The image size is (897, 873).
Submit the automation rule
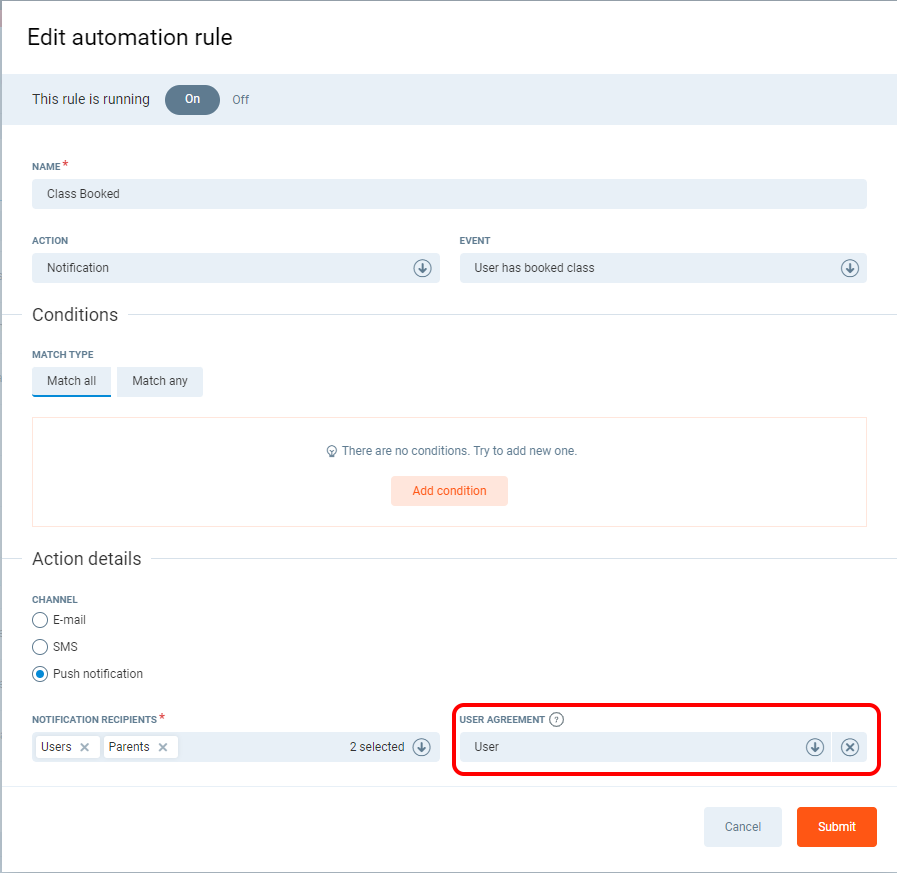(x=836, y=827)
